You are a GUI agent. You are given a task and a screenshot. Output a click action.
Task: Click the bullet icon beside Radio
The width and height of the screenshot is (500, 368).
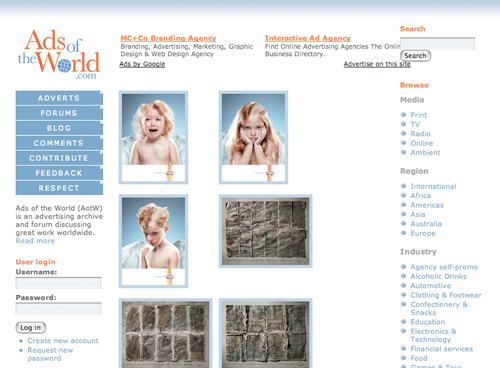coord(403,133)
